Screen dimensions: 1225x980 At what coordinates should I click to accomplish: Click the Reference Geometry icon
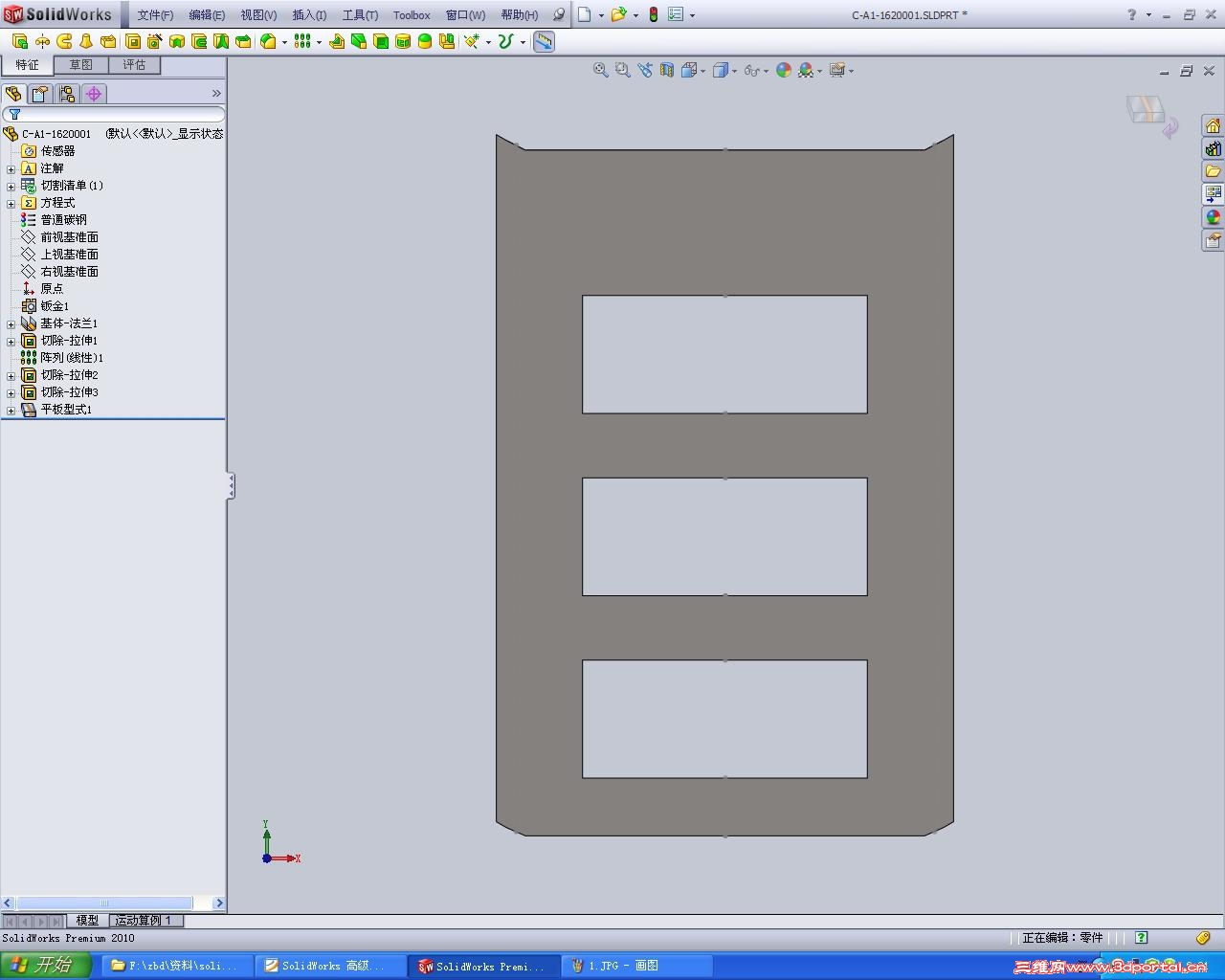coord(472,41)
